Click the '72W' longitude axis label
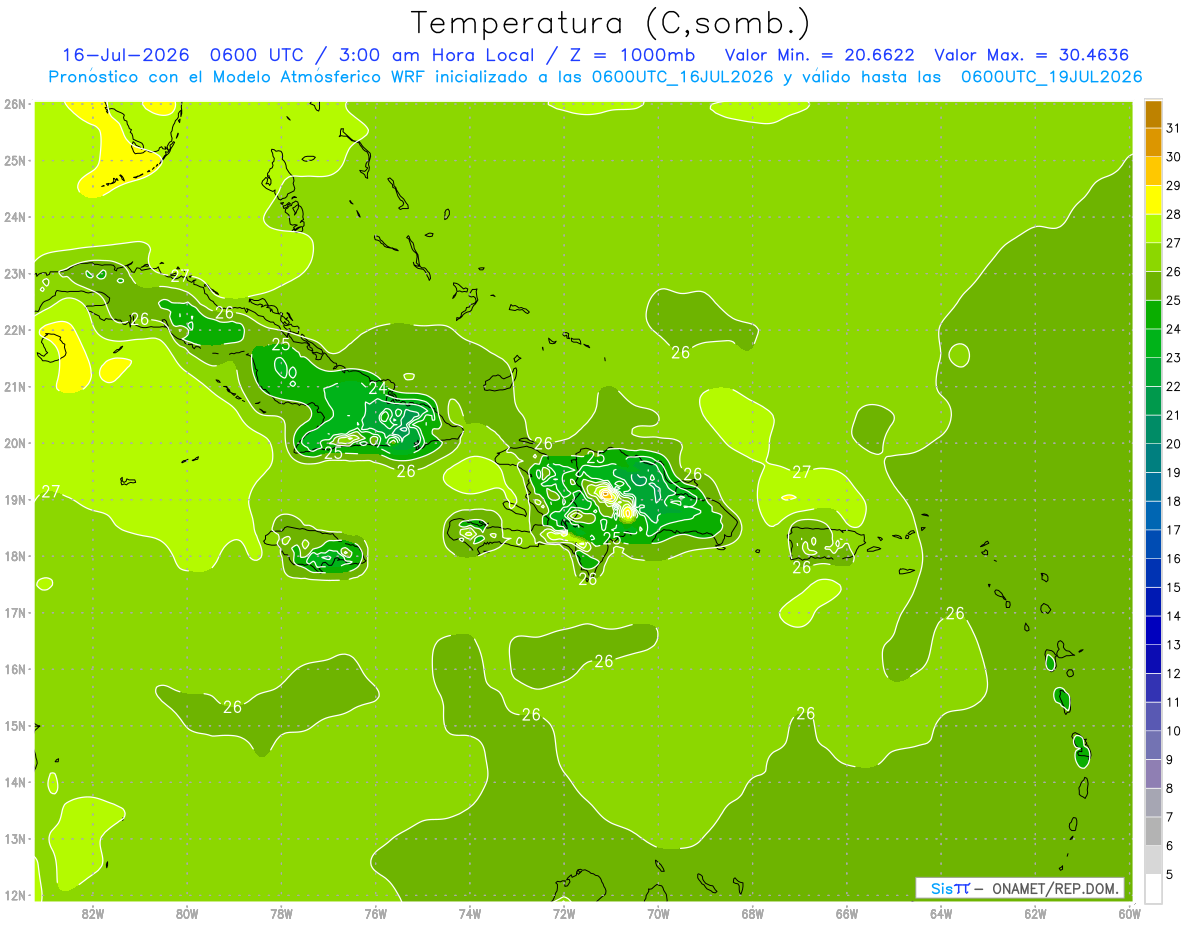The image size is (1200, 927). click(564, 913)
